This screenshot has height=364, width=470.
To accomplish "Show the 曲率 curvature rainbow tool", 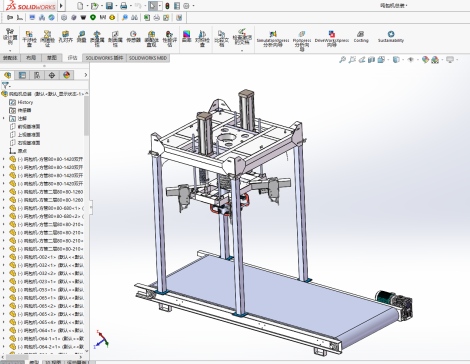I will pyautogui.click(x=186, y=37).
